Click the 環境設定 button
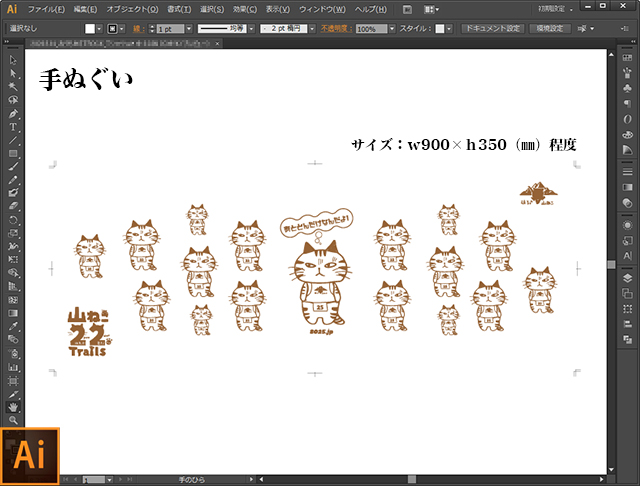The height and width of the screenshot is (486, 640). click(550, 29)
